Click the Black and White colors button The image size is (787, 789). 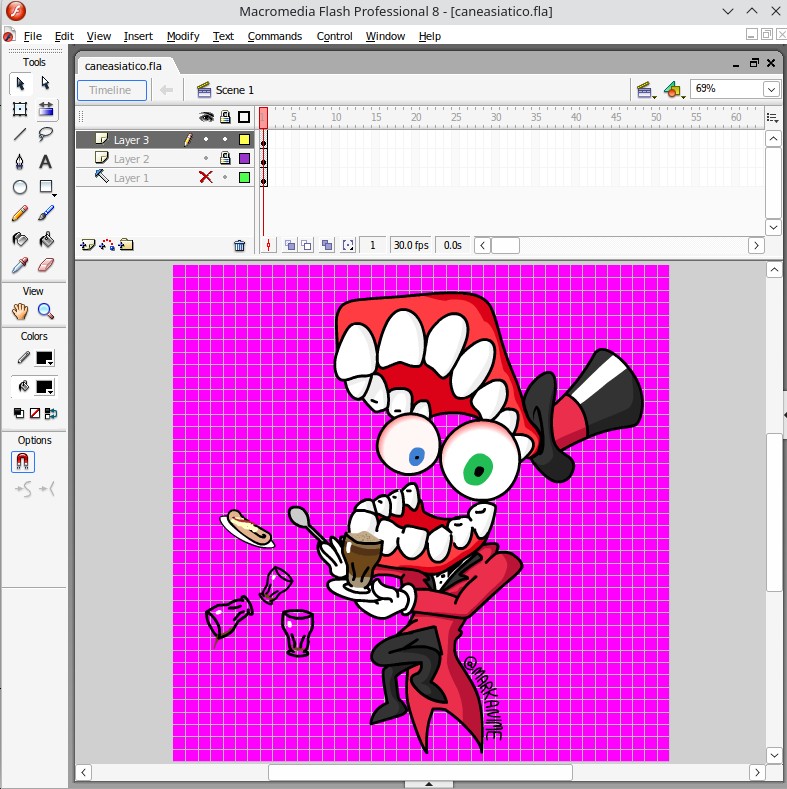[x=19, y=413]
